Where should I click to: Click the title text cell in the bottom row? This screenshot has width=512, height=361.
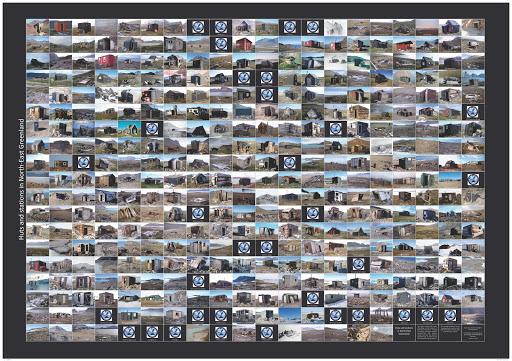coord(404,333)
